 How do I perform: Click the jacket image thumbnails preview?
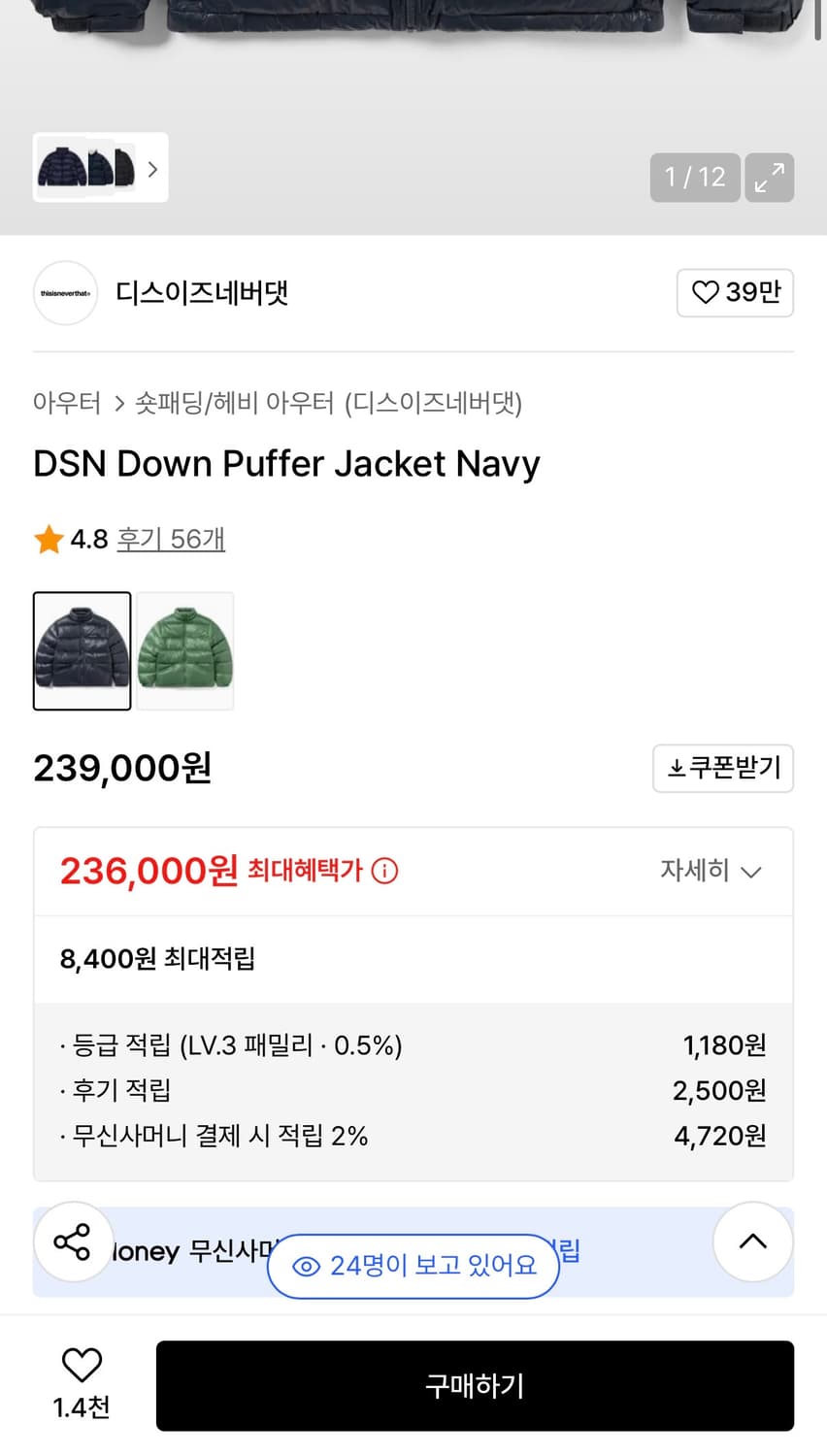[x=87, y=168]
